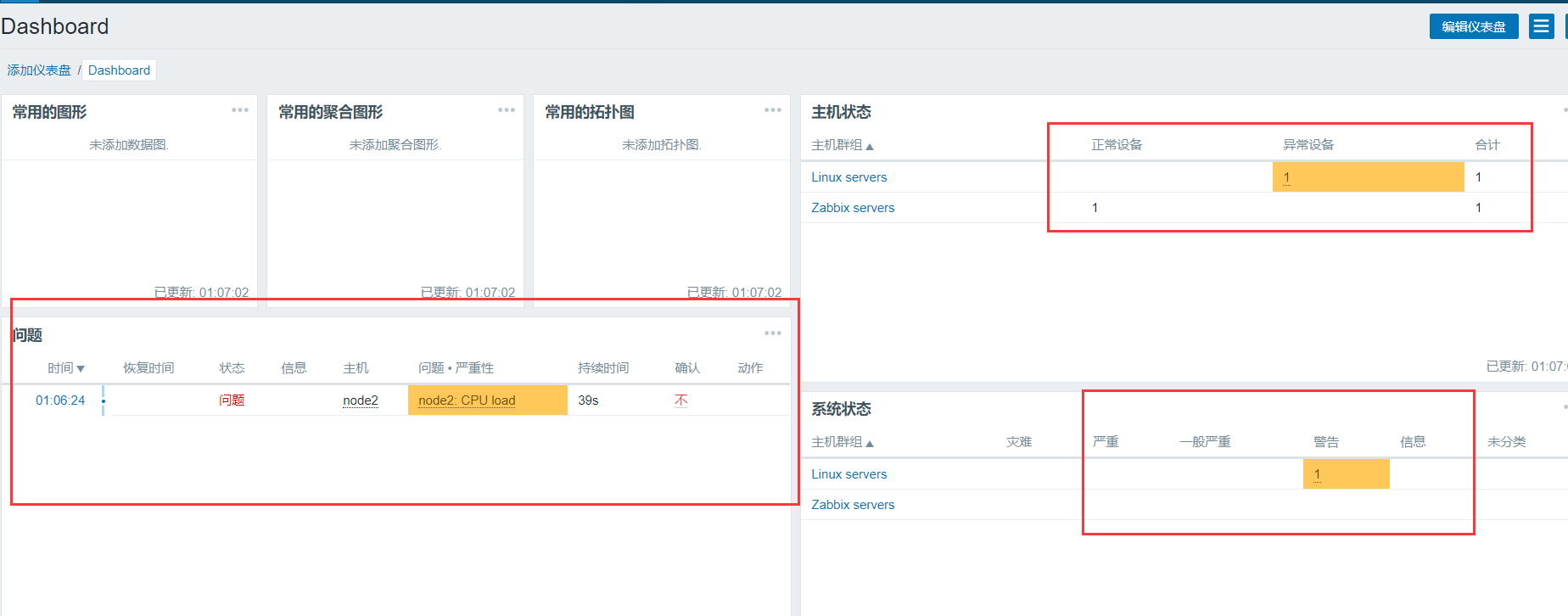Sort 系统状态 table by 主机群组 header

click(x=842, y=442)
